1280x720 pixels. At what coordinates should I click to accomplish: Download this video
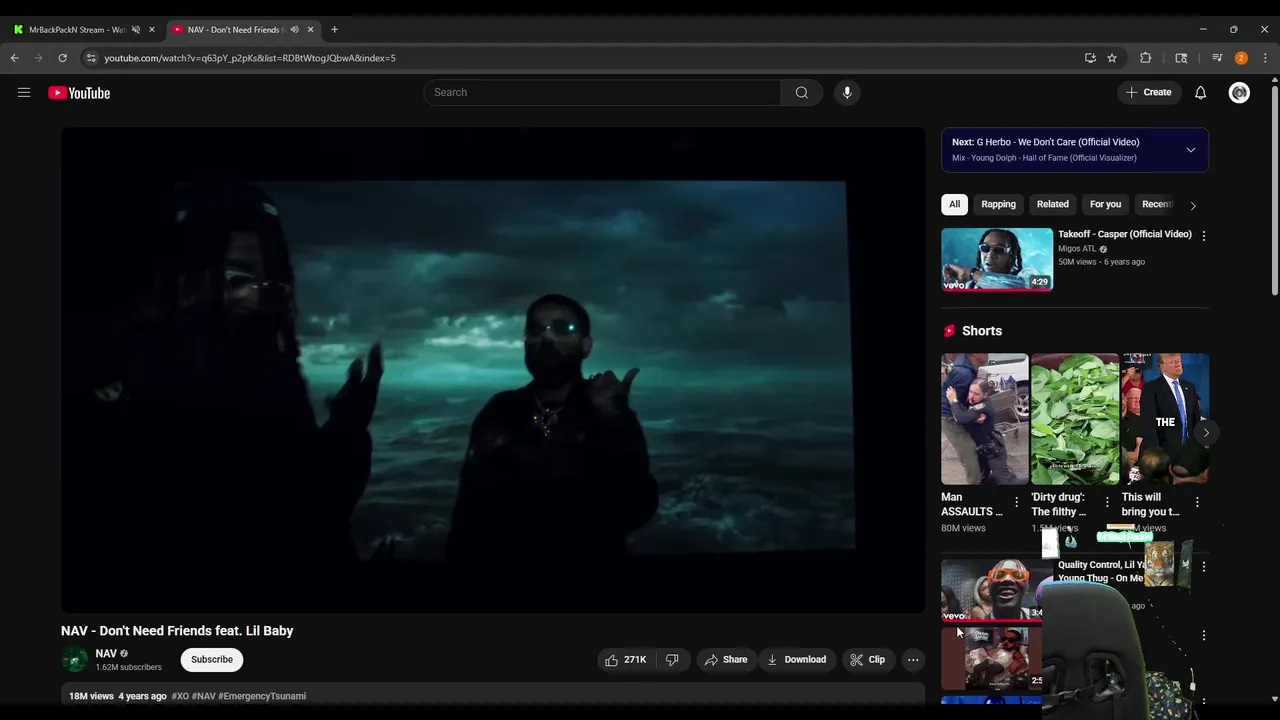coord(797,659)
